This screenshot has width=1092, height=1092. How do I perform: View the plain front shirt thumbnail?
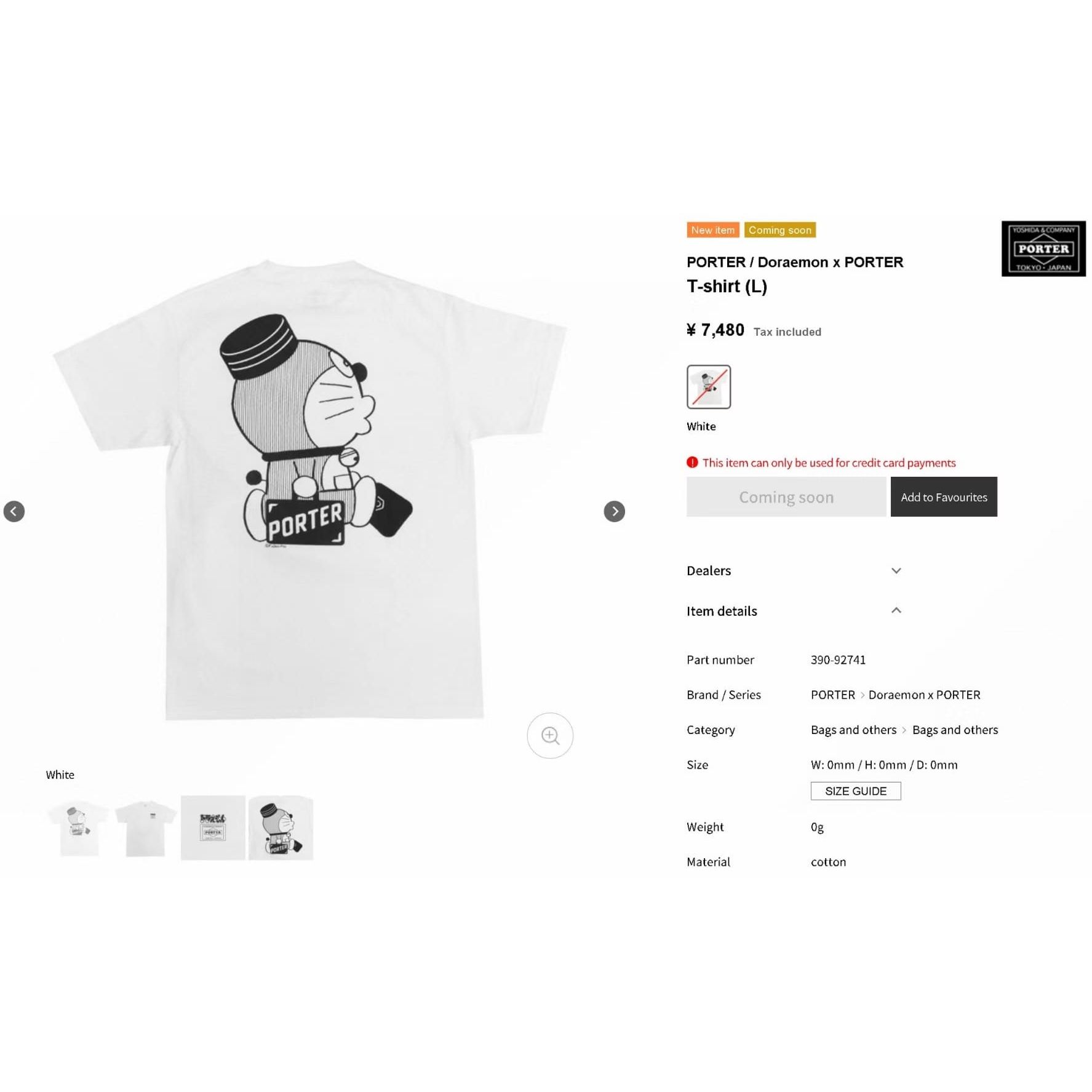click(x=146, y=827)
